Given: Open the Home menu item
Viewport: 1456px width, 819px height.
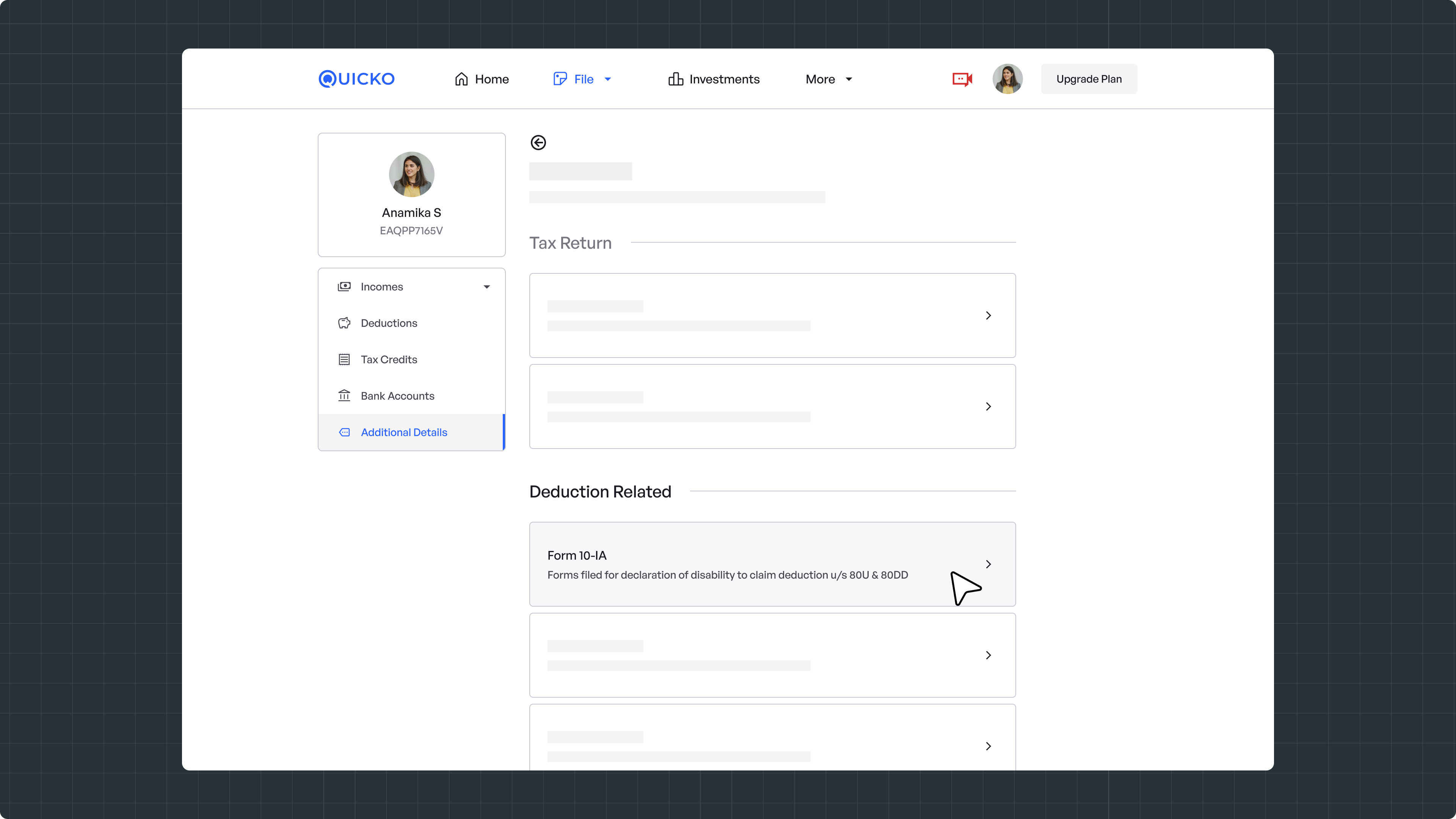Looking at the screenshot, I should click(482, 79).
